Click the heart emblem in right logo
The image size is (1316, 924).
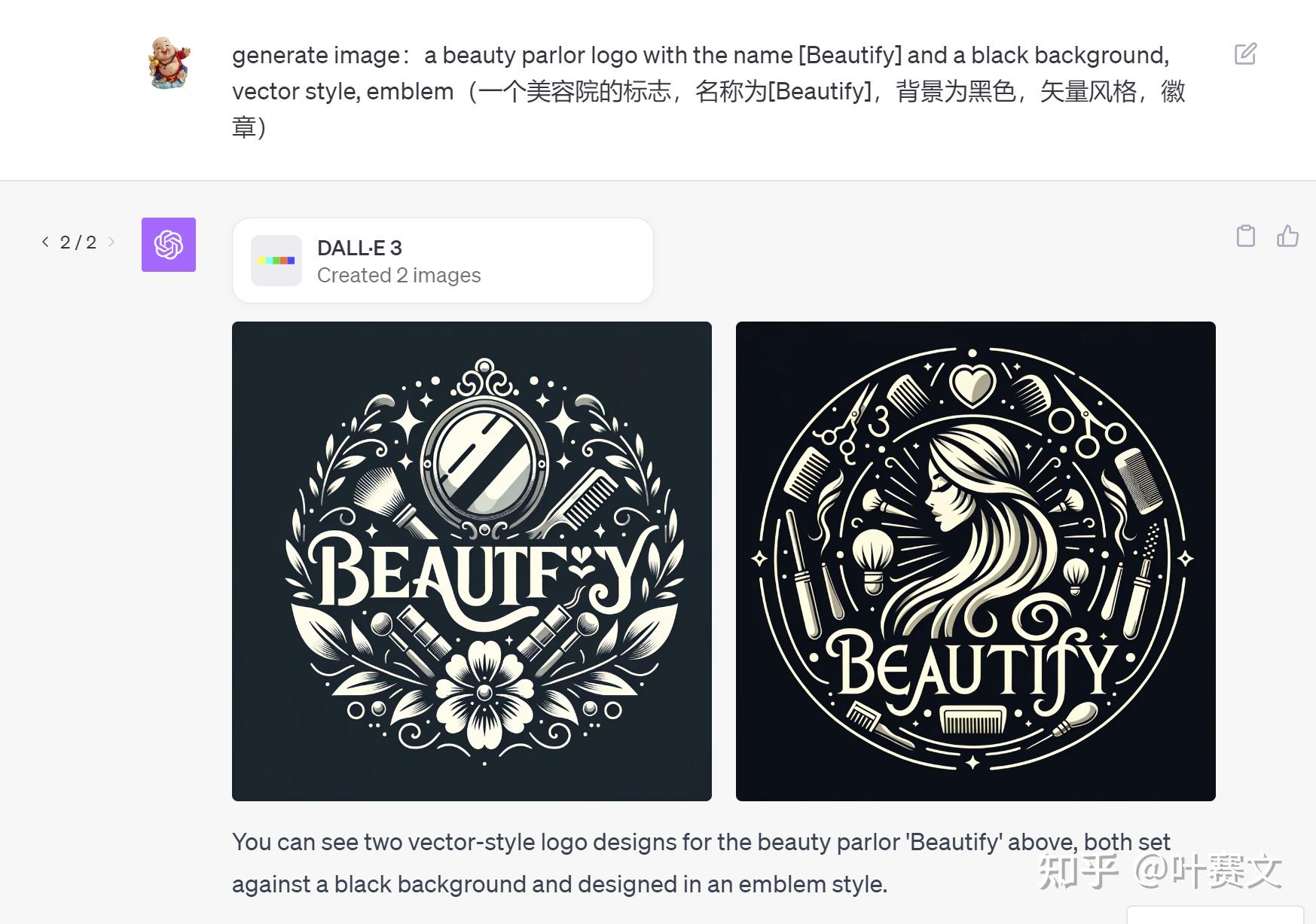pyautogui.click(x=973, y=386)
